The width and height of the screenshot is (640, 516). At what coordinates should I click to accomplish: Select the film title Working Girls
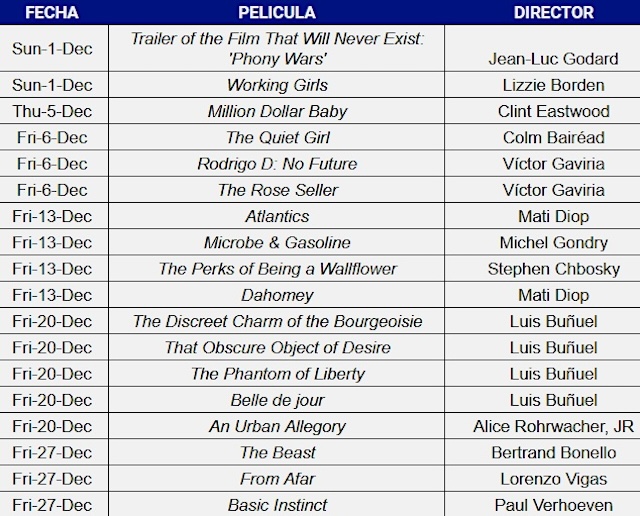point(277,85)
